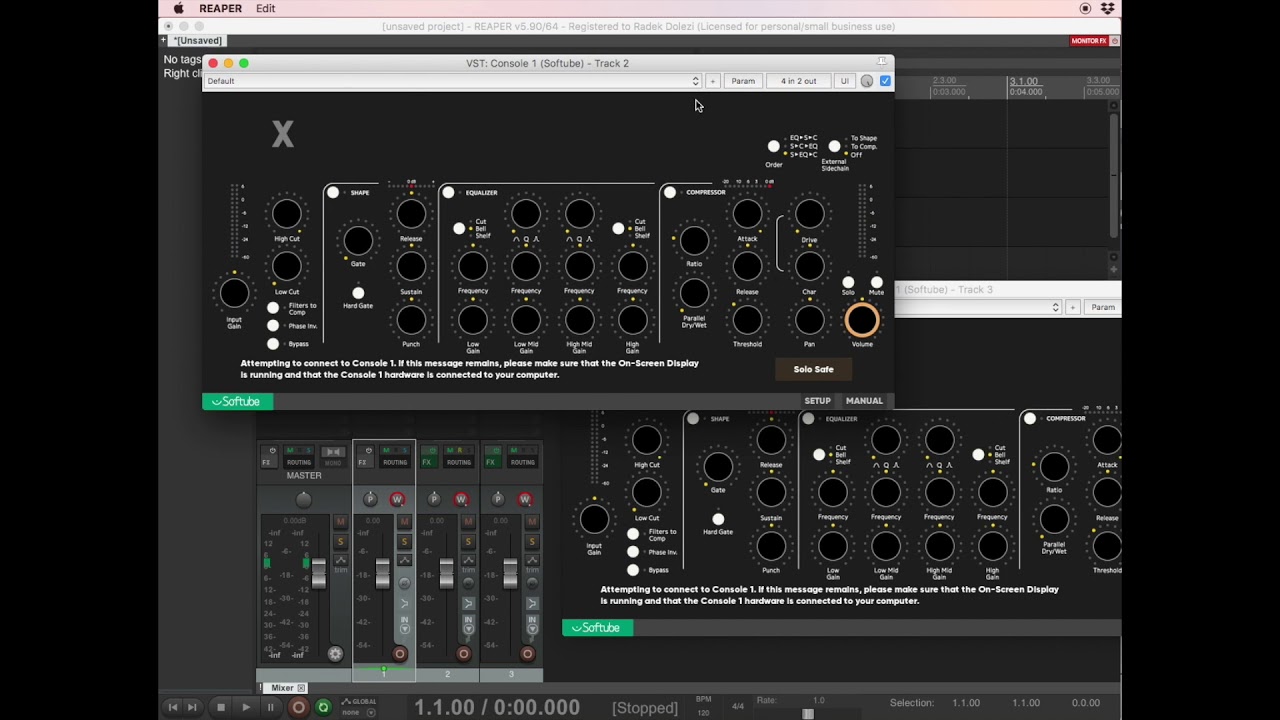Click the Order selector button
This screenshot has height=720, width=1280.
pos(773,146)
